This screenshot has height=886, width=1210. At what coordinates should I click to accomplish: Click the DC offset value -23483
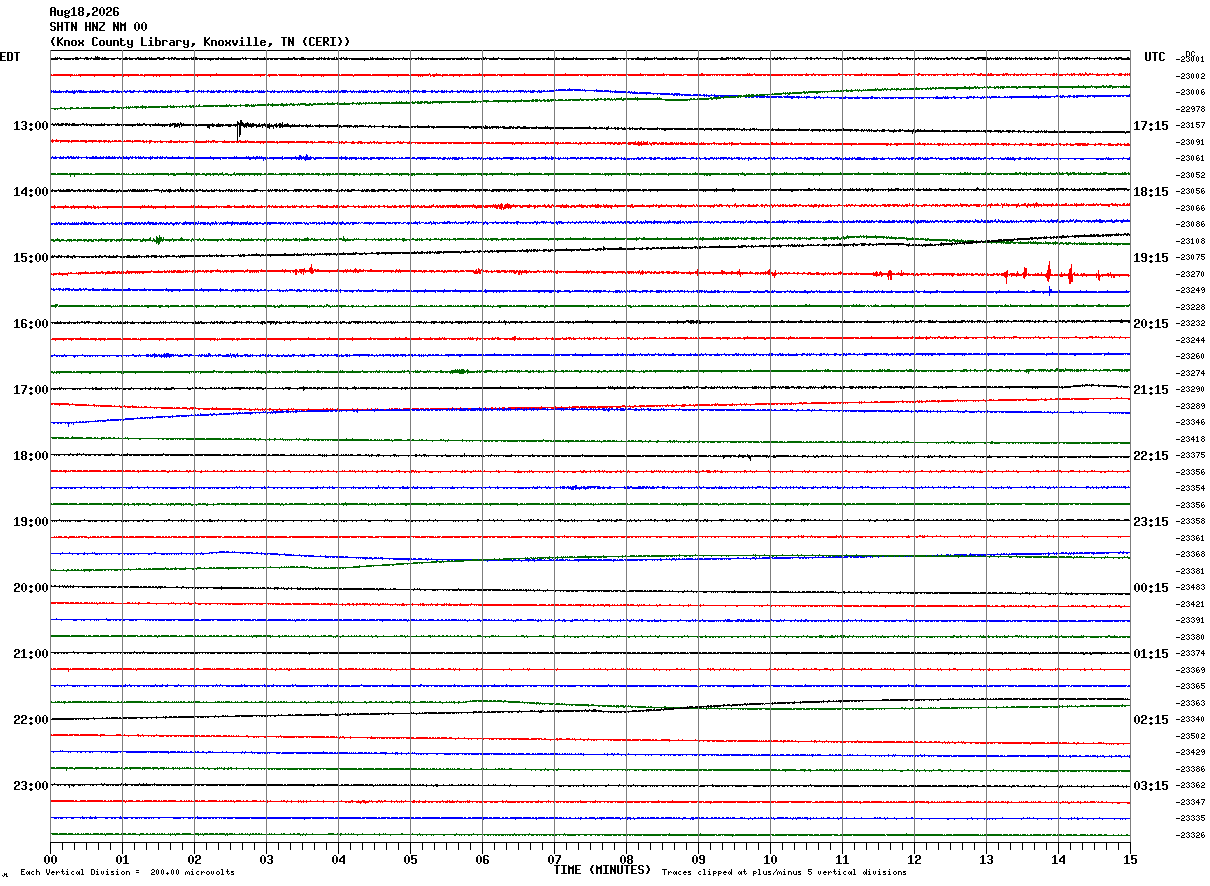click(1191, 587)
